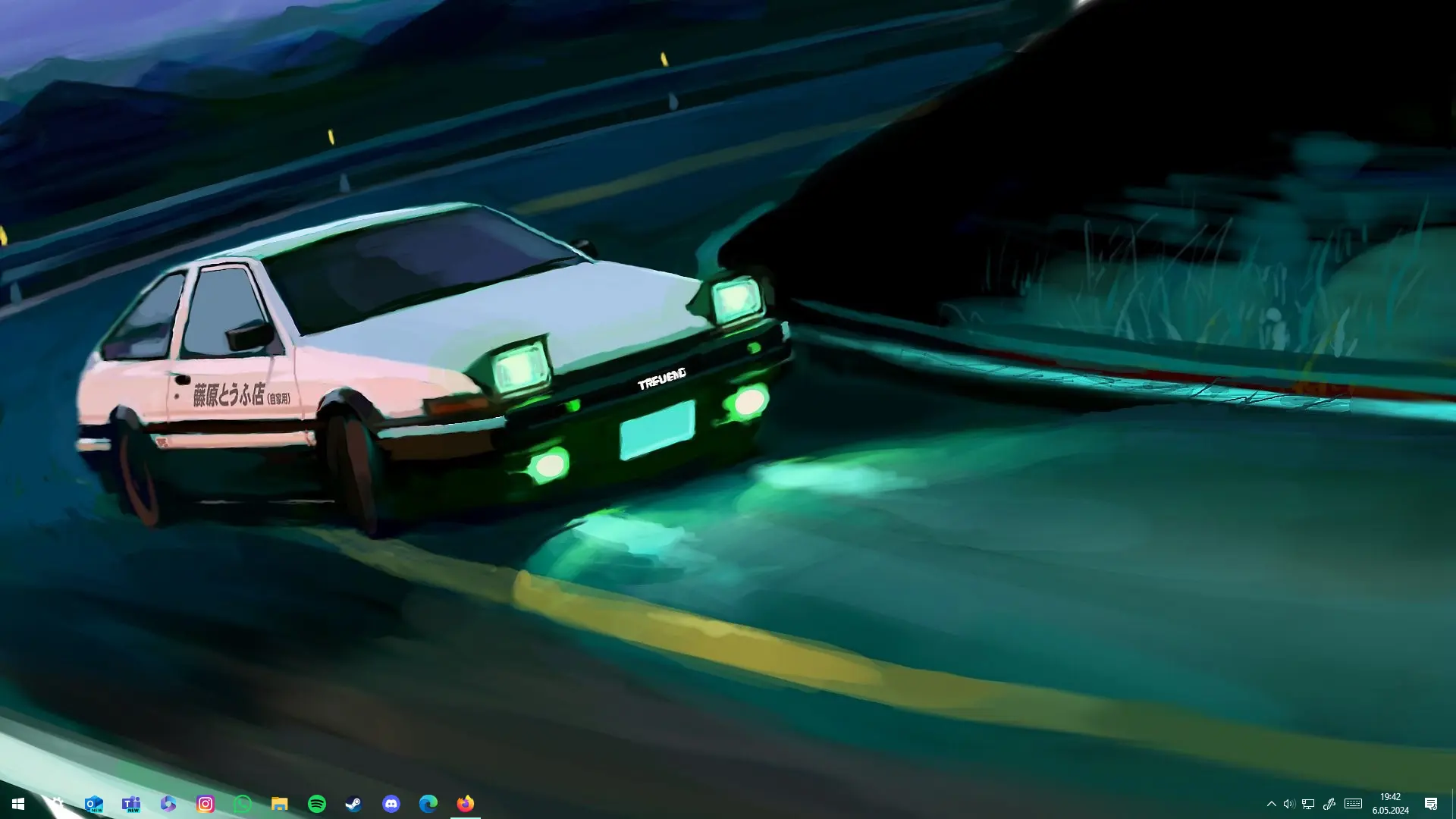Screen dimensions: 1456x819
Task: Open Microsoft 365 Copilot app icon
Action: [x=168, y=804]
